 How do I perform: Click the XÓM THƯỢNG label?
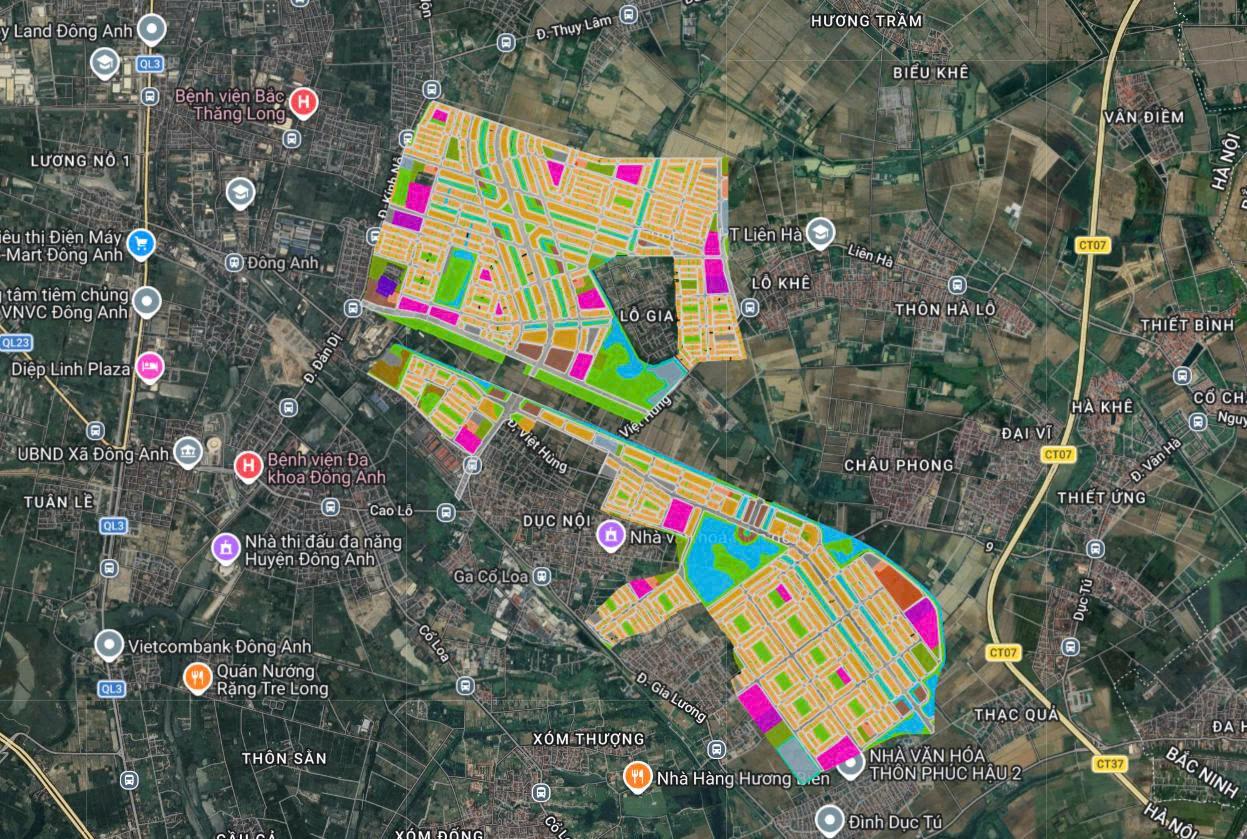(589, 739)
